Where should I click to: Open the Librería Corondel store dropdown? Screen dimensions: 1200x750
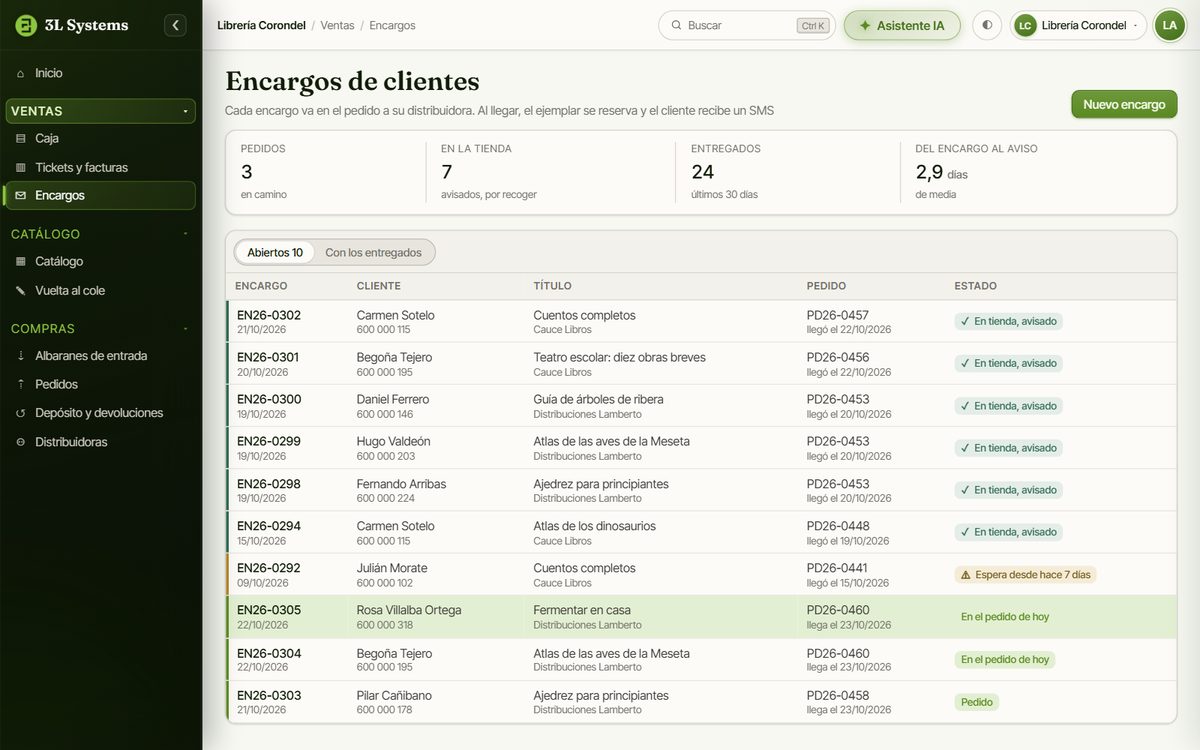1078,25
